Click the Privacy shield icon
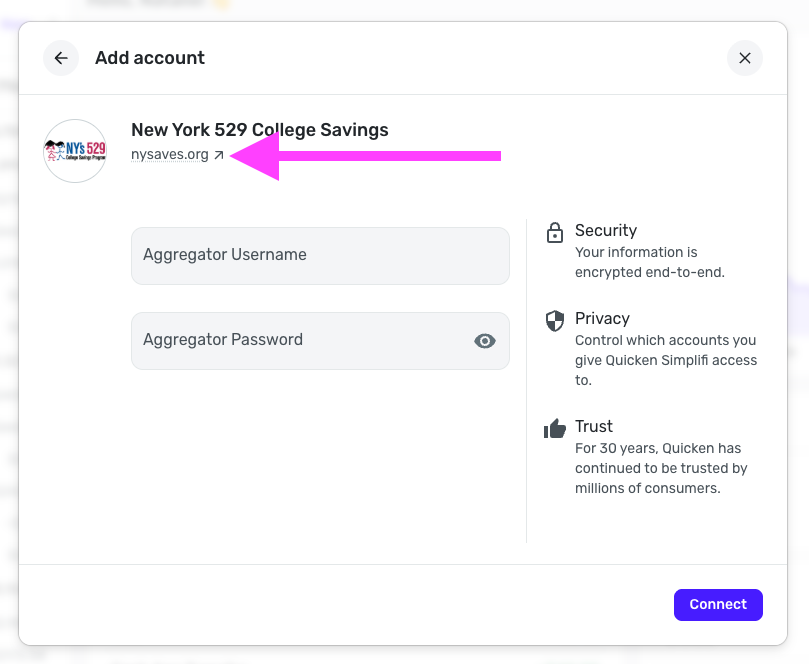 coord(554,321)
